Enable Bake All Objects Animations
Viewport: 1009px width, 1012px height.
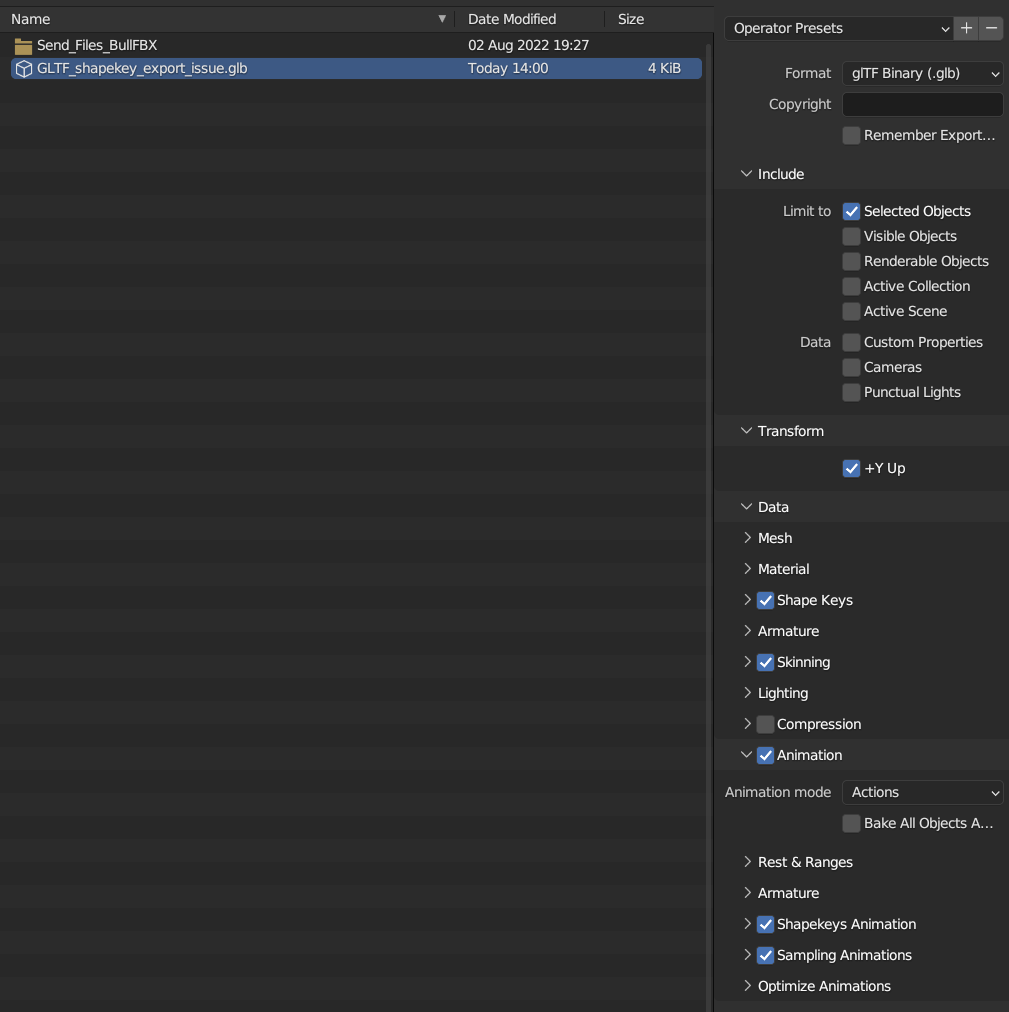pyautogui.click(x=851, y=823)
